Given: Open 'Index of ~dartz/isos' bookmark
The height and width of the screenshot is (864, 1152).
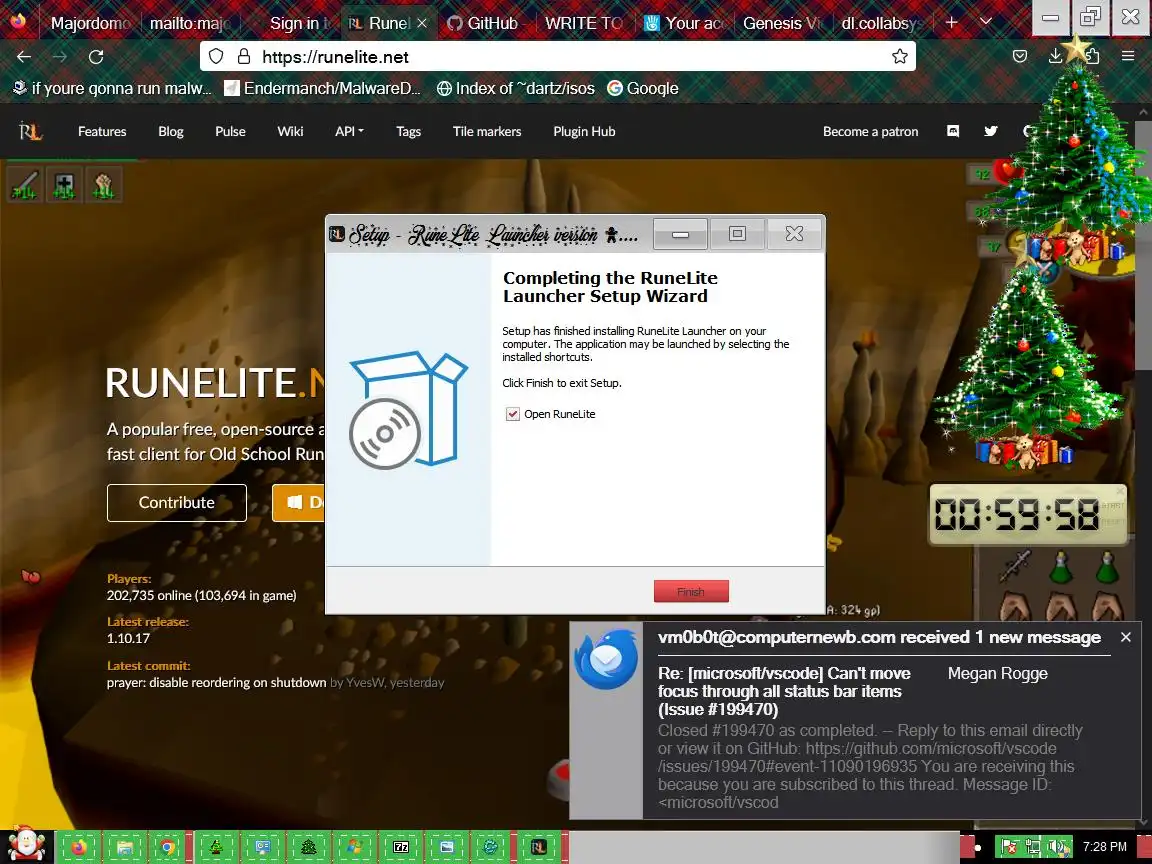Looking at the screenshot, I should click(x=516, y=88).
